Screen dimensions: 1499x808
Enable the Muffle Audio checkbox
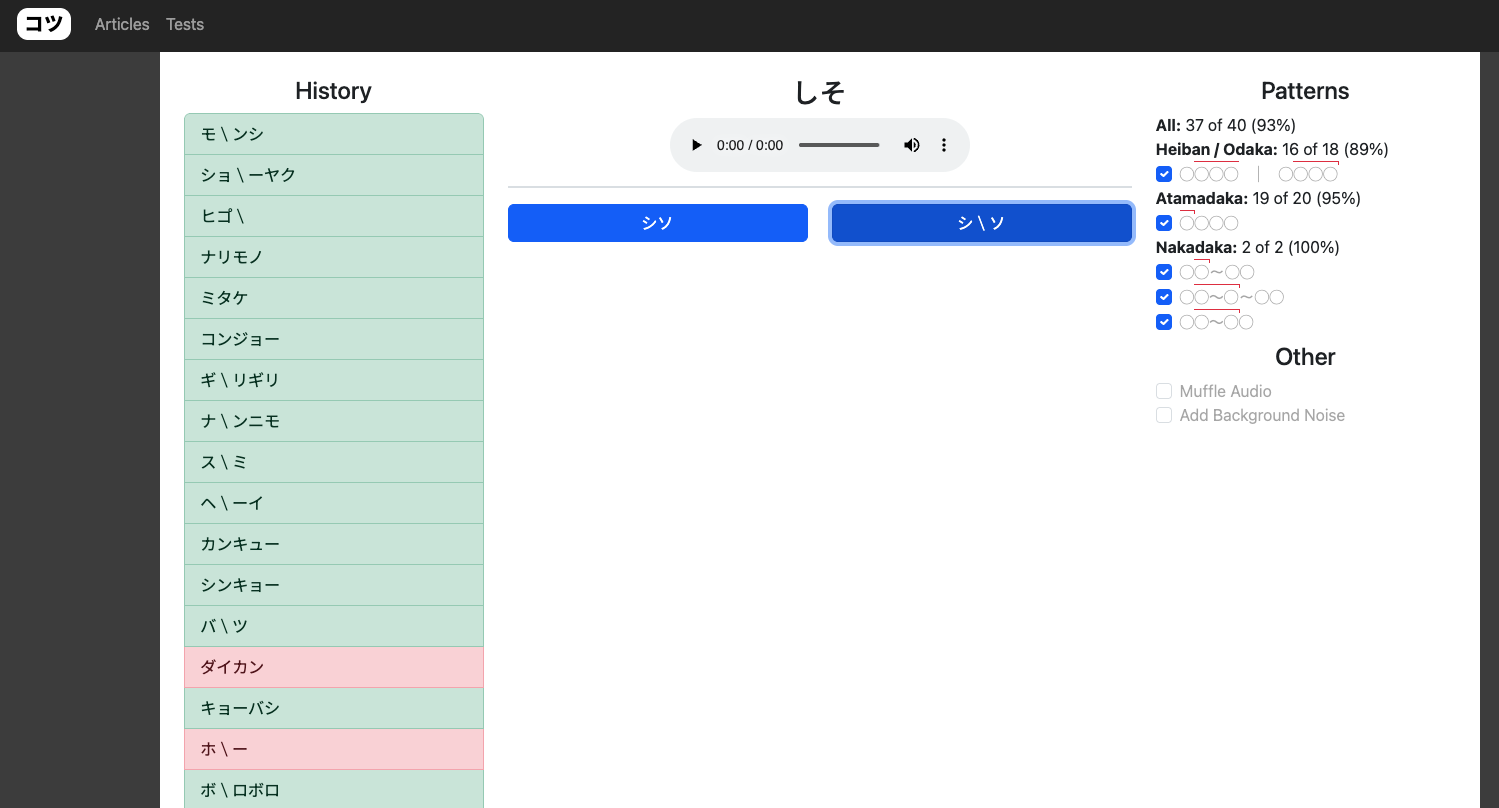tap(1164, 391)
